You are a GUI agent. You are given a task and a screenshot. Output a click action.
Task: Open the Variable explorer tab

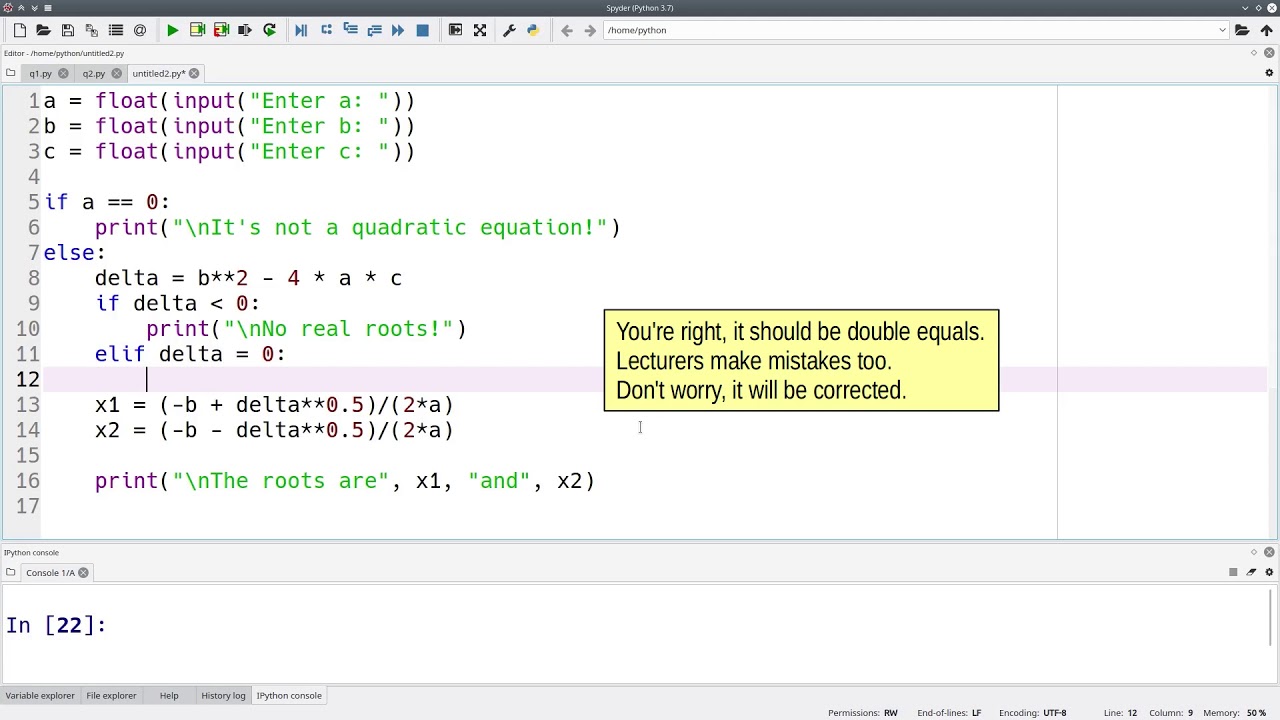(40, 695)
